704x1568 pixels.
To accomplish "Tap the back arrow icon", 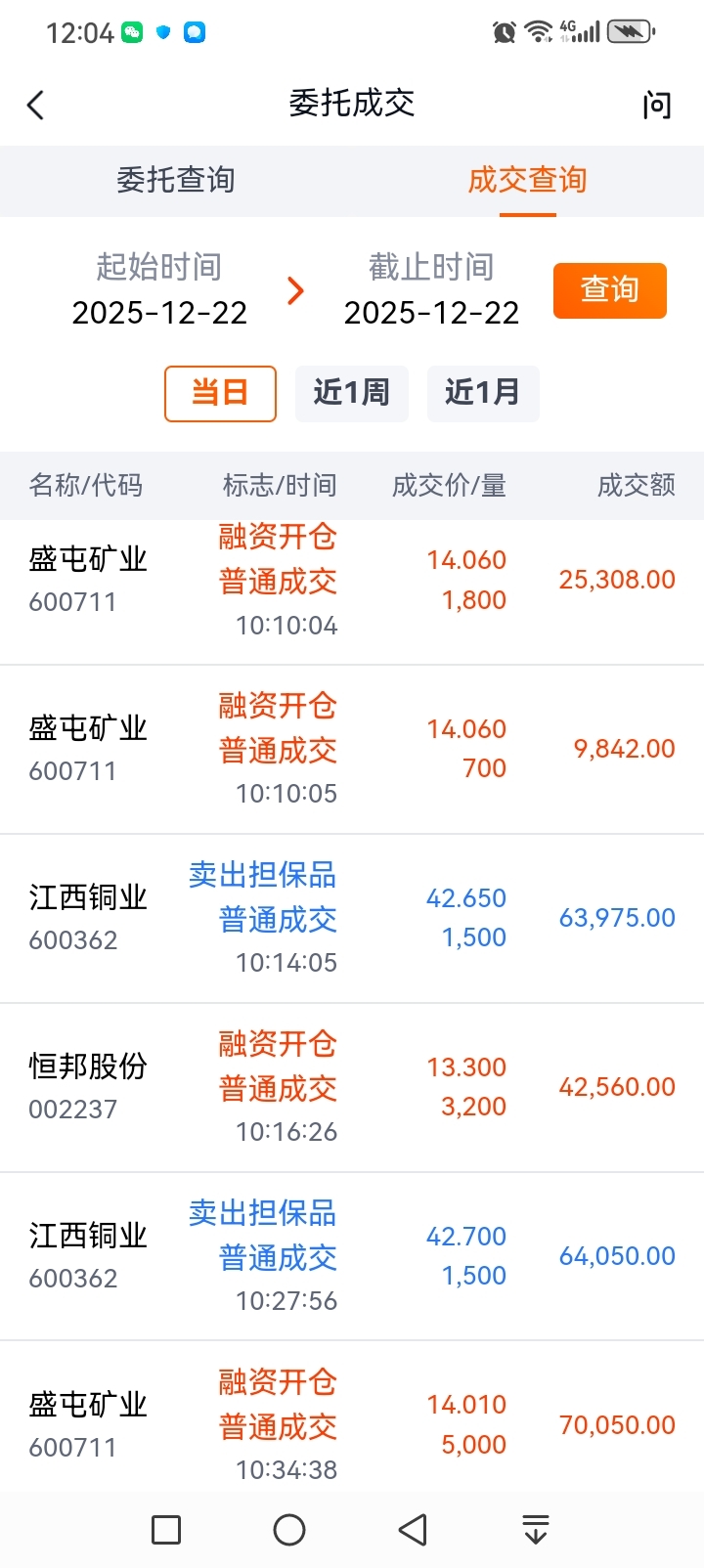I will pos(36,105).
